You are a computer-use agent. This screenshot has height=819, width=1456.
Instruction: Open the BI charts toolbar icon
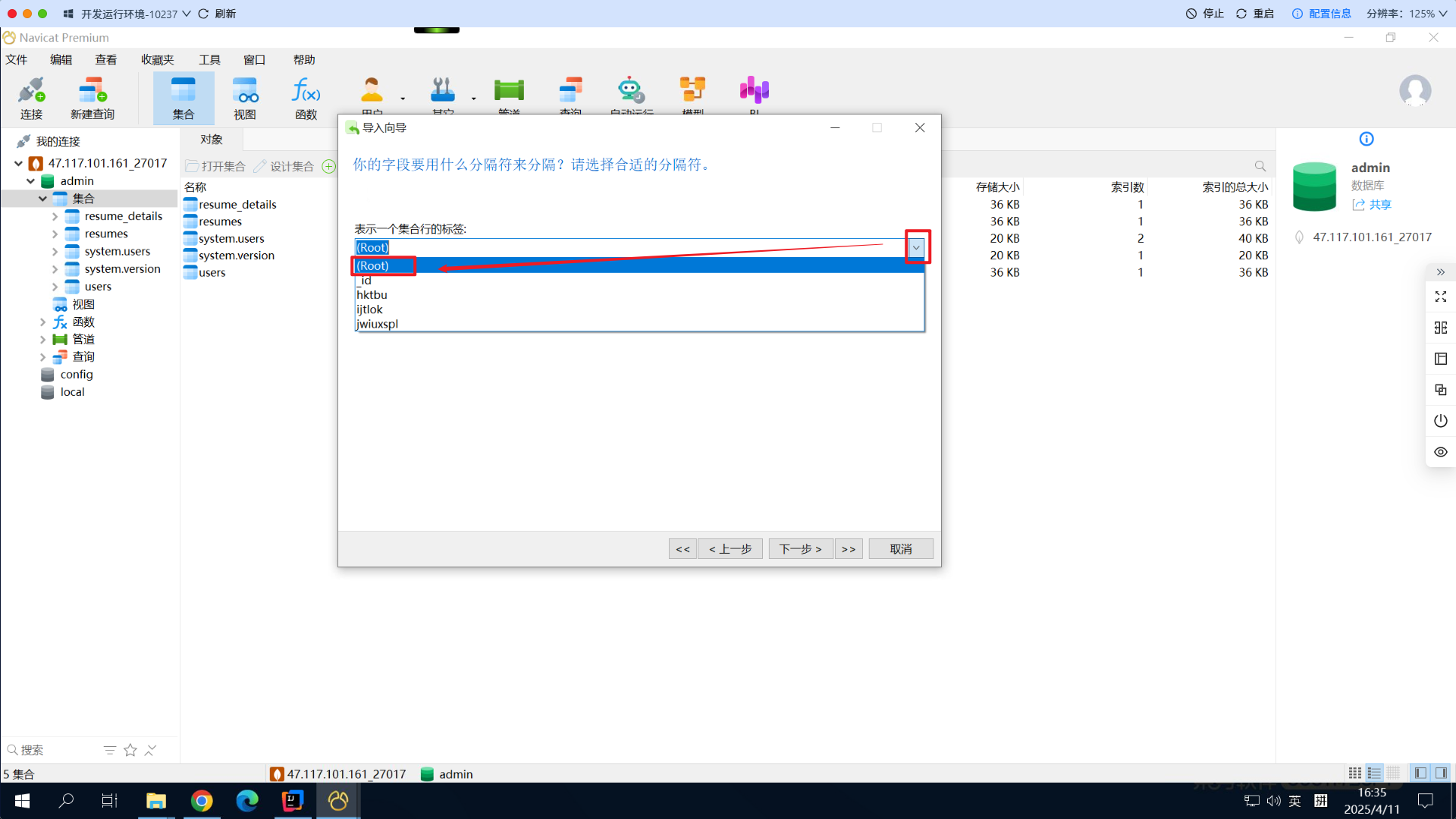755,90
